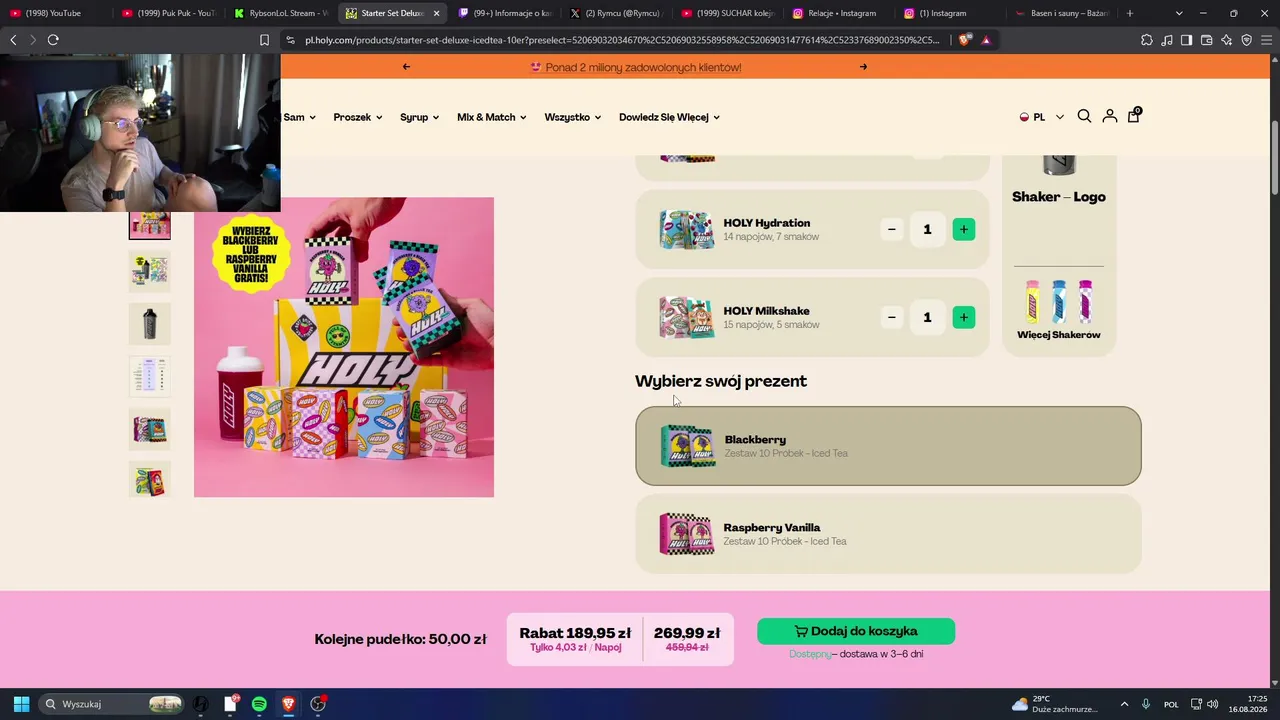Open the PL country selector dropdown
Viewport: 1280px width, 720px height.
(1041, 117)
